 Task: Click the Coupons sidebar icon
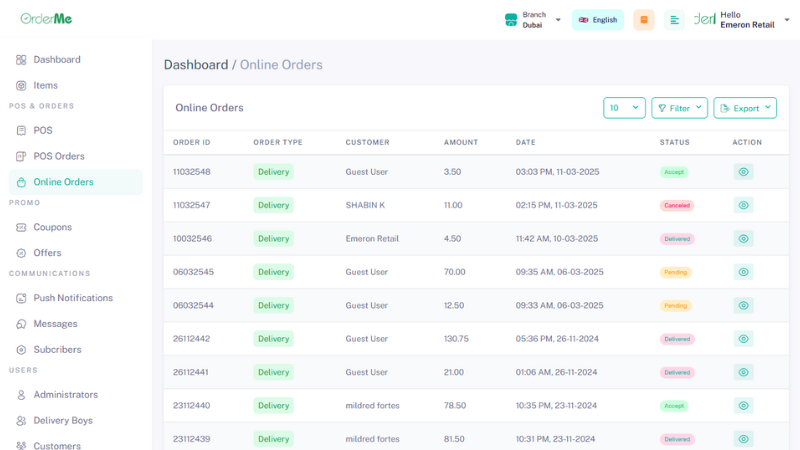[x=21, y=227]
